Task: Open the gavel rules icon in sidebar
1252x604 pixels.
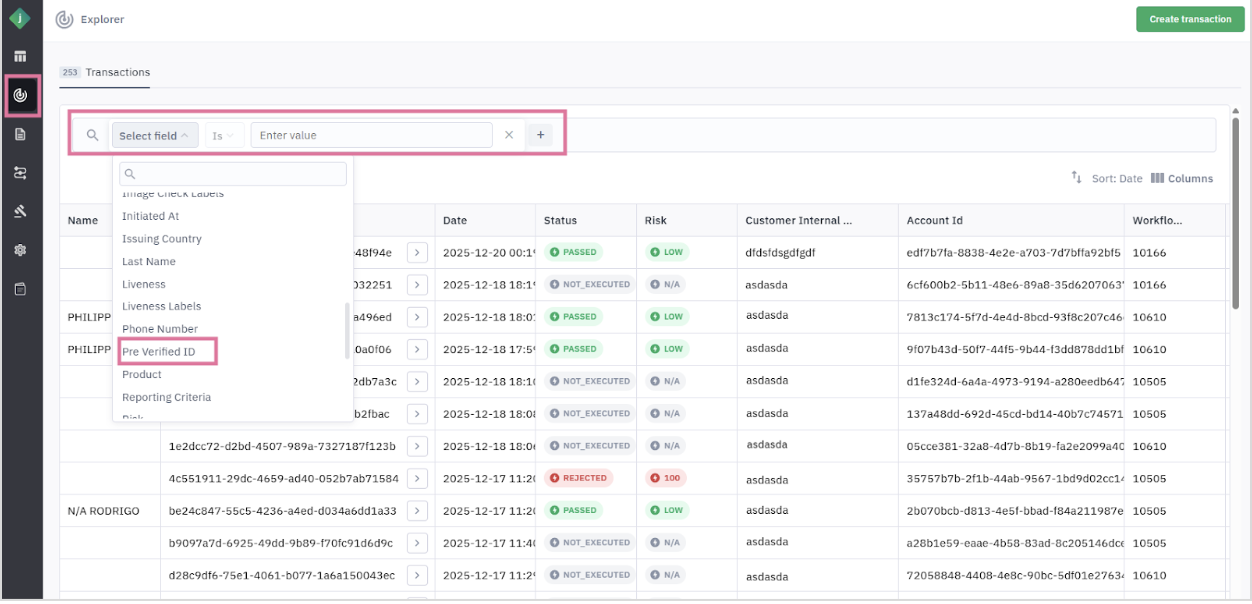Action: coord(20,211)
